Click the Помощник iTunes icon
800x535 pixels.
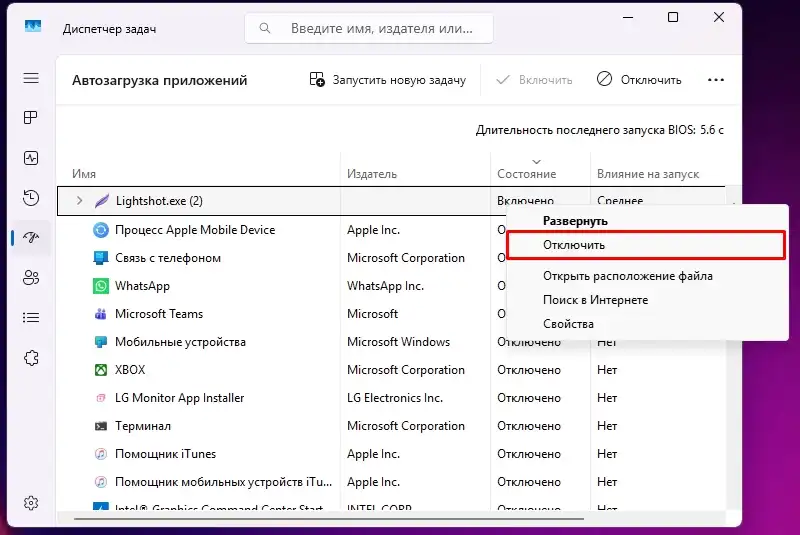point(101,454)
